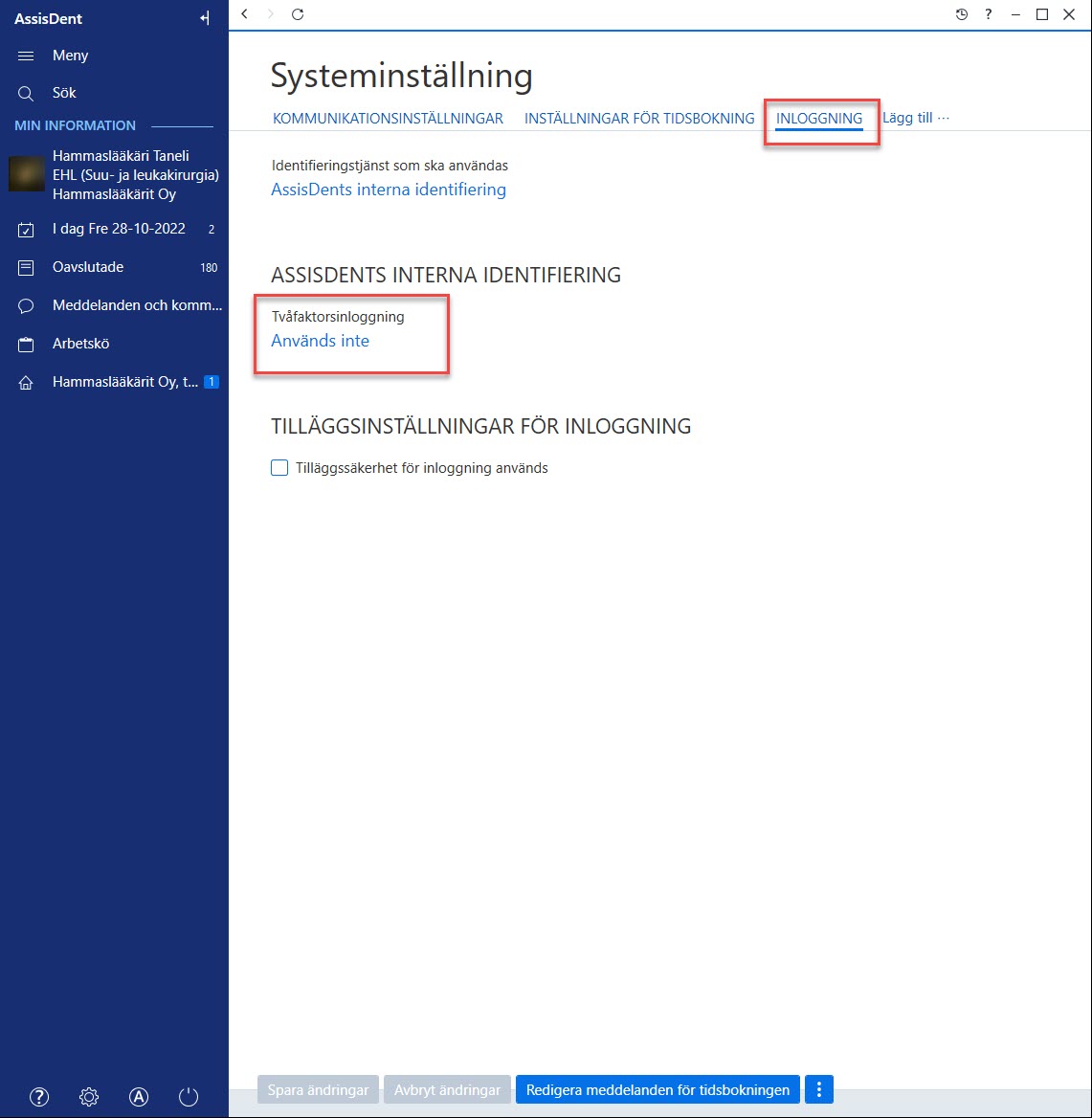Open the Meny hamburger icon
The height and width of the screenshot is (1118, 1092).
(x=26, y=56)
